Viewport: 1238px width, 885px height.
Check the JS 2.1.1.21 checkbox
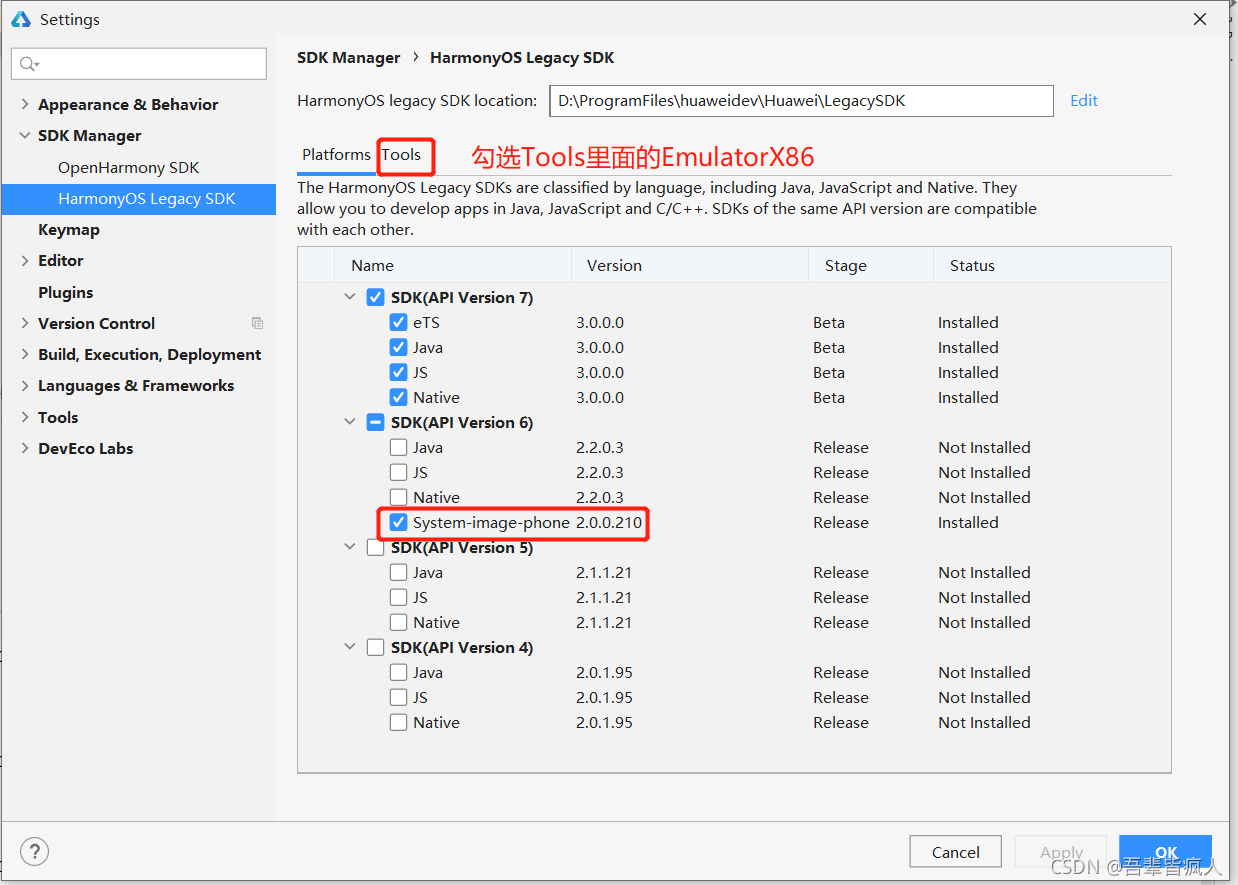tap(398, 597)
